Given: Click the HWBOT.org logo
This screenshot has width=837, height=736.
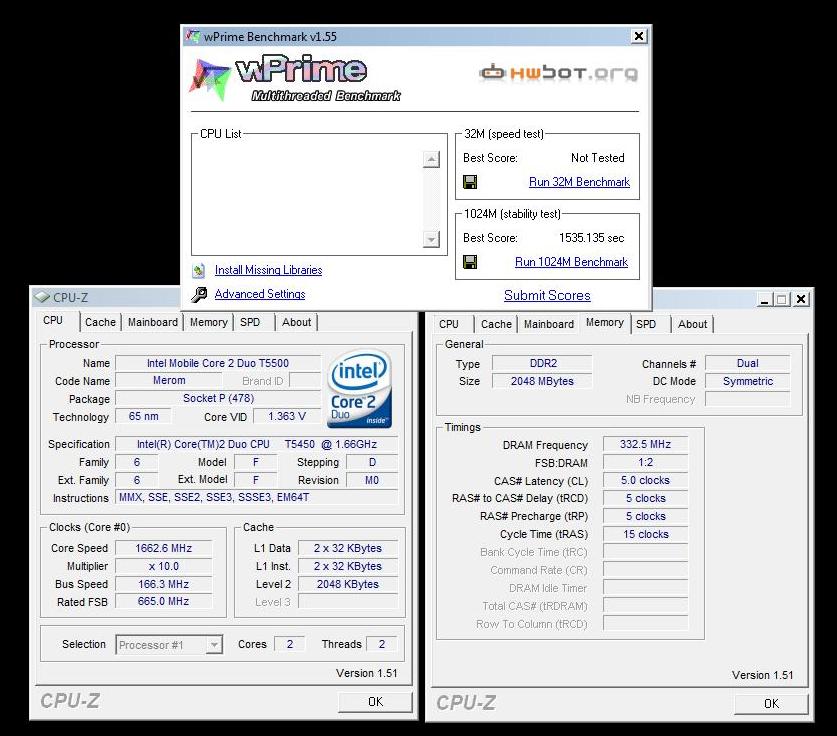Looking at the screenshot, I should [558, 73].
